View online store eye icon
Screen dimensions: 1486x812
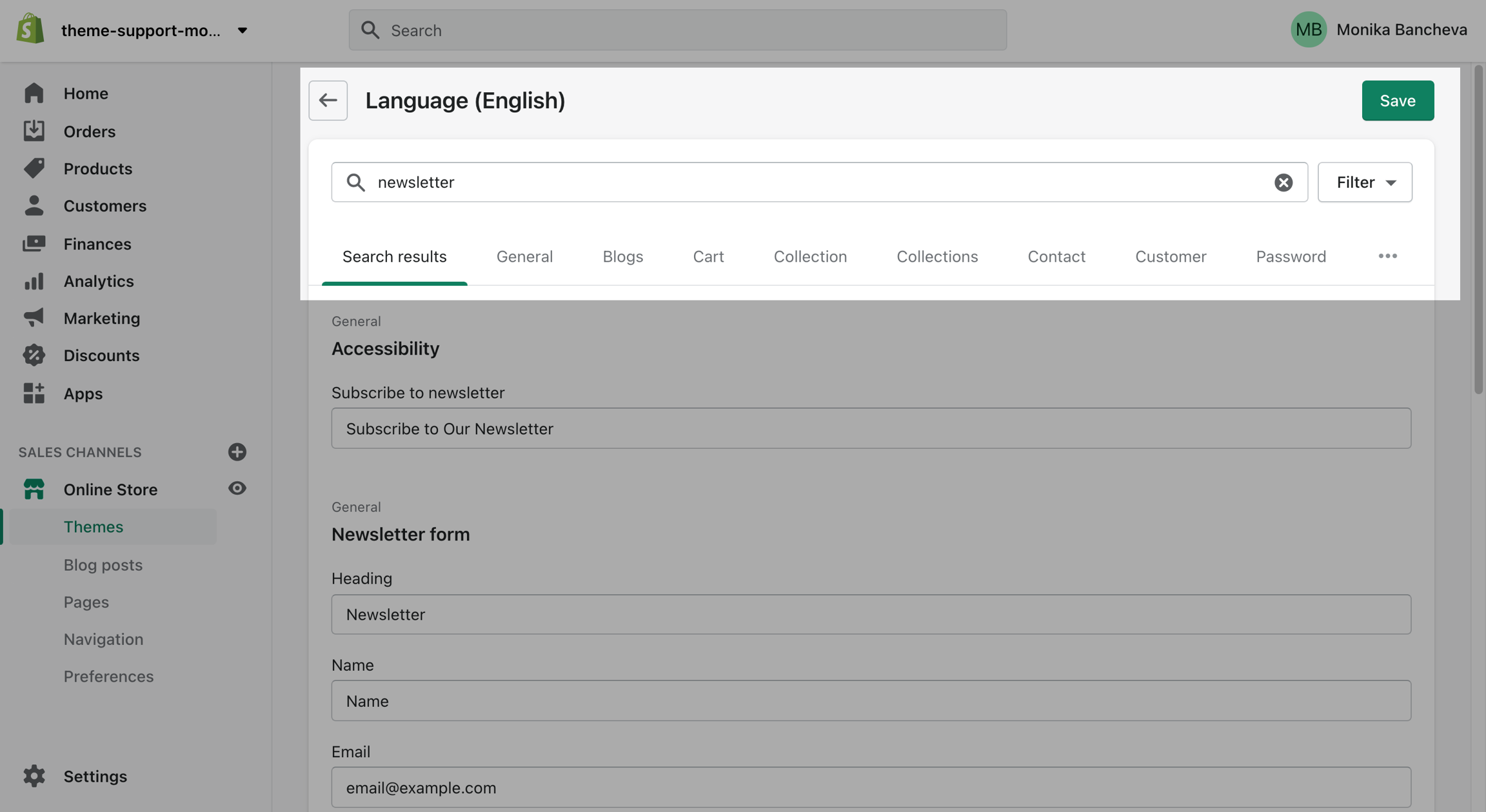coord(237,488)
